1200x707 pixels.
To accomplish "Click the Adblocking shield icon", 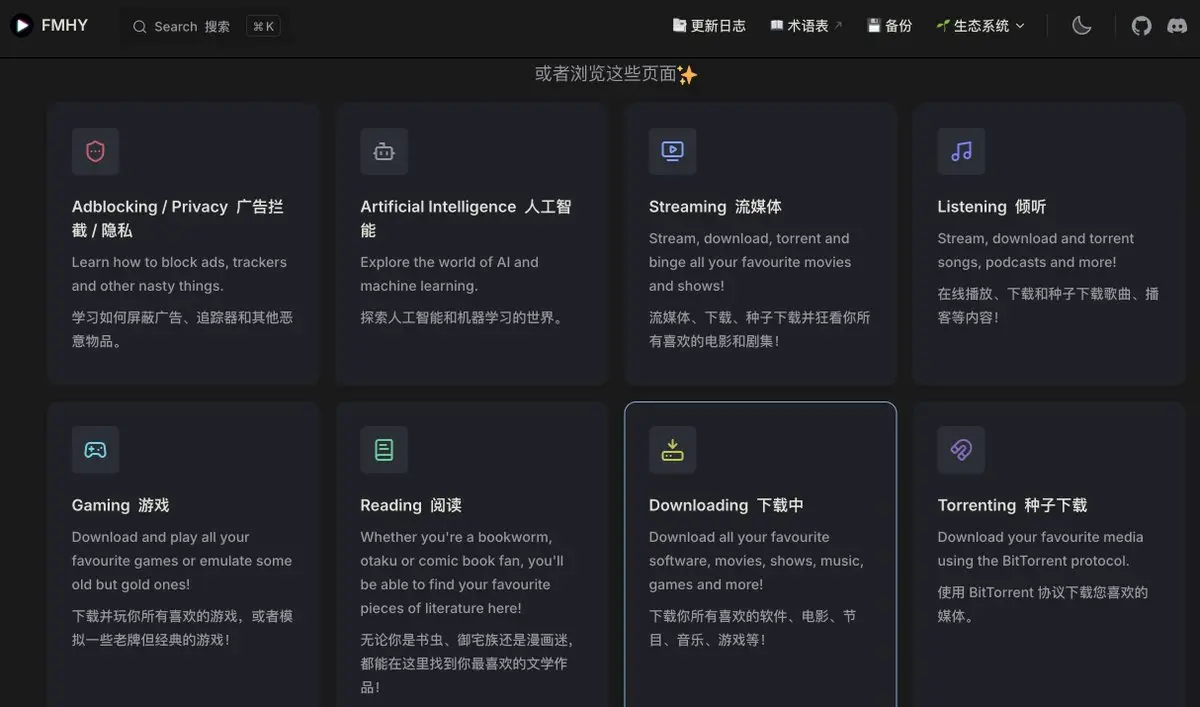I will pyautogui.click(x=95, y=151).
